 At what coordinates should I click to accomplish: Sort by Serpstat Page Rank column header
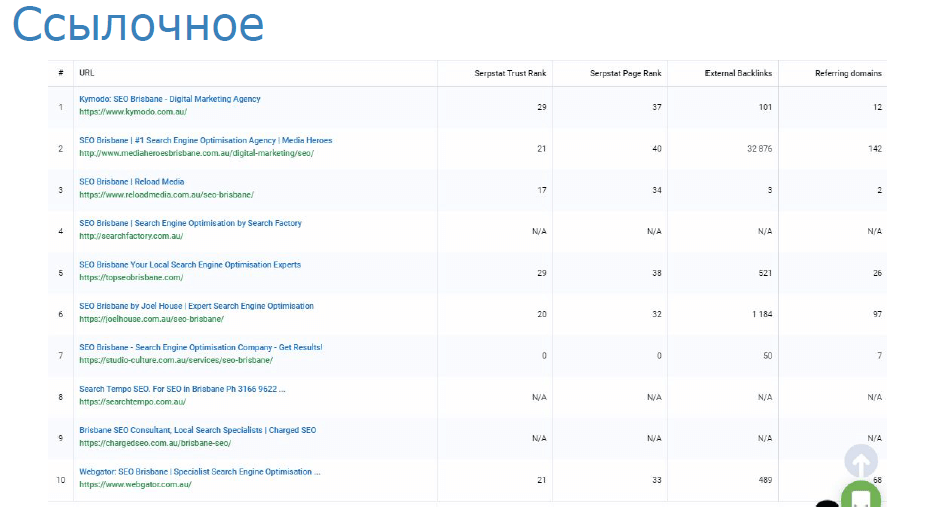626,73
